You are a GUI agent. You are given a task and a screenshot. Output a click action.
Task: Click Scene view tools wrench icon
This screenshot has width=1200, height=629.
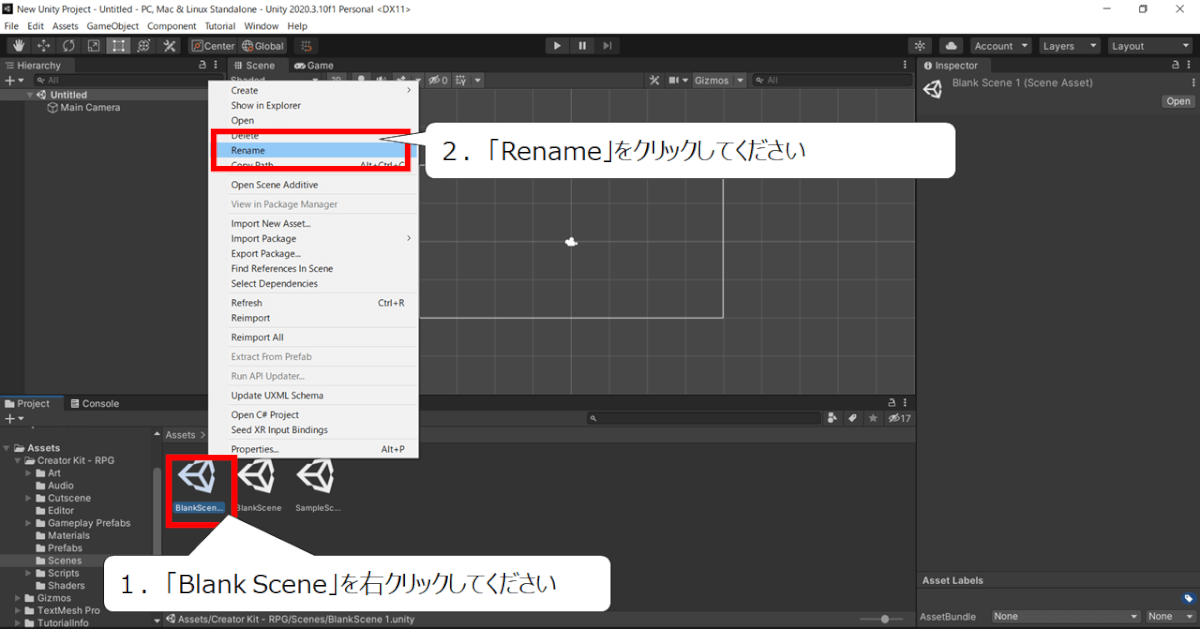coord(655,80)
